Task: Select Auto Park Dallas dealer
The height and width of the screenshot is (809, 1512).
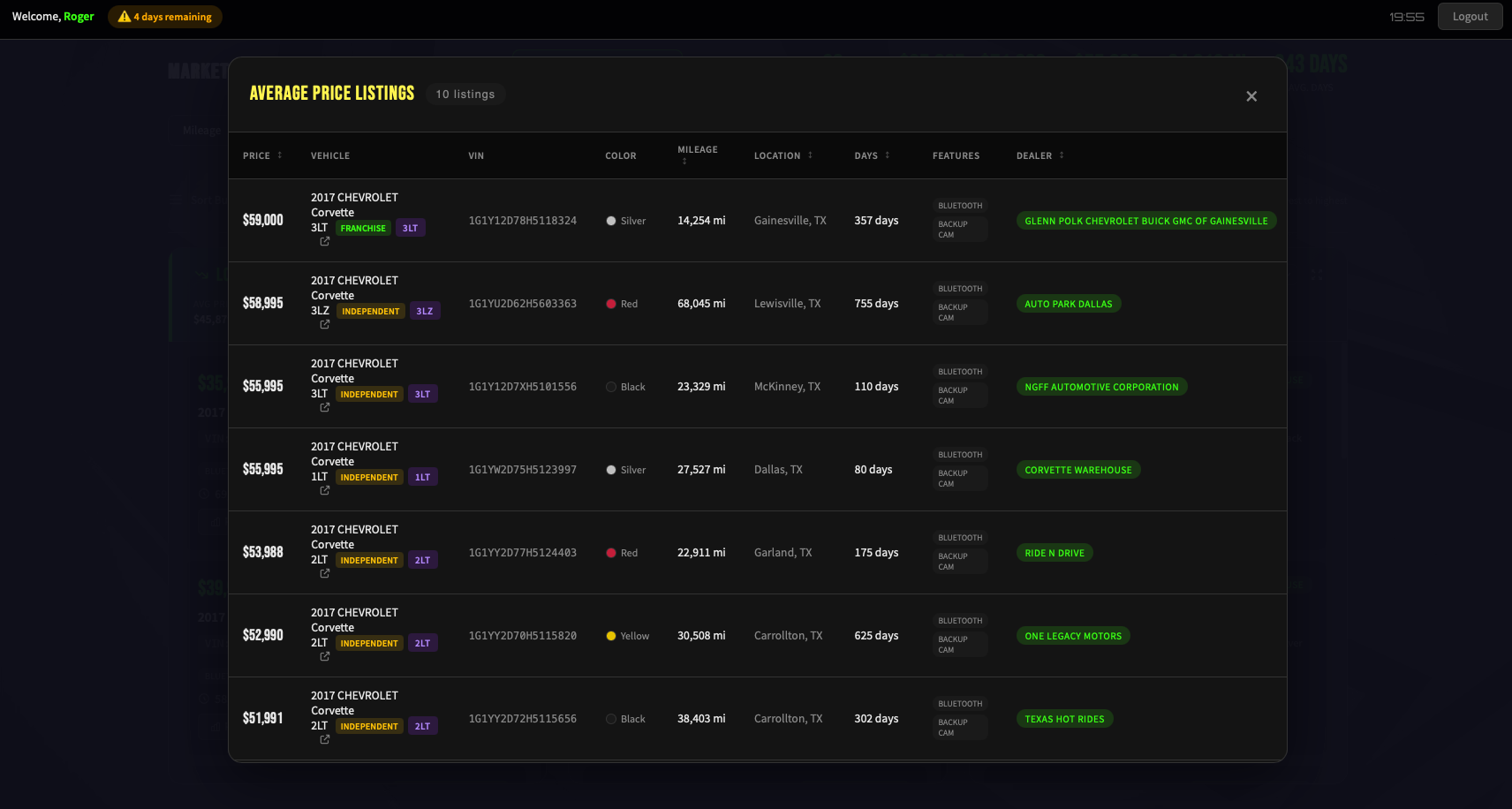Action: click(x=1068, y=304)
